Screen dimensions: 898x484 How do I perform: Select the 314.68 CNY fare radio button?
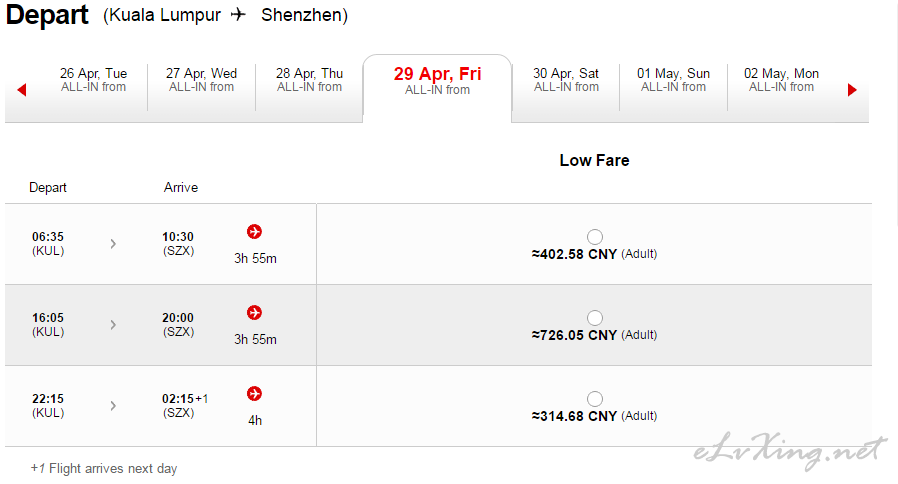pyautogui.click(x=595, y=399)
